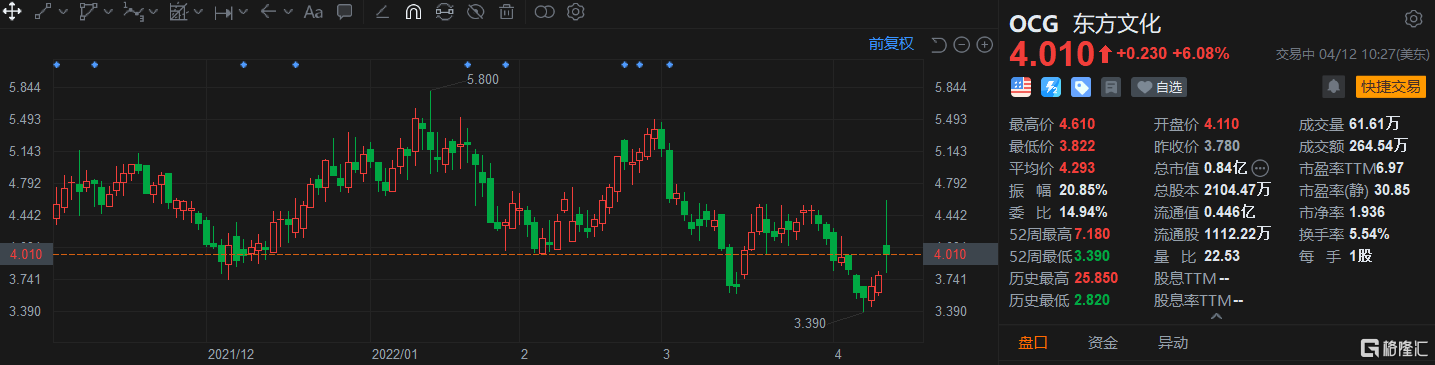This screenshot has width=1435, height=365.
Task: Switch to the 资金 tab
Action: tap(1103, 342)
